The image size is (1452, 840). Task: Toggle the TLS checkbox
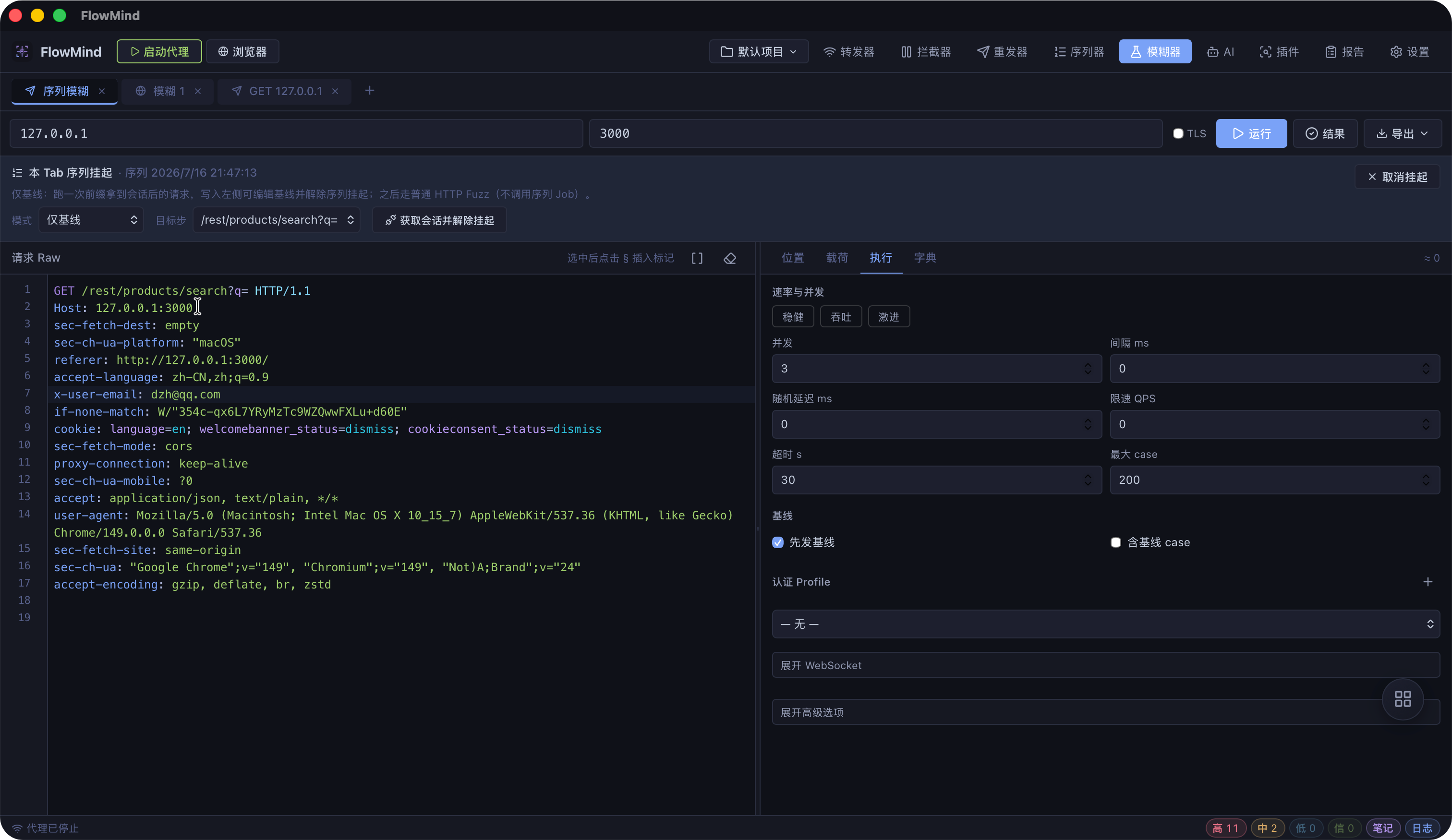coord(1178,133)
